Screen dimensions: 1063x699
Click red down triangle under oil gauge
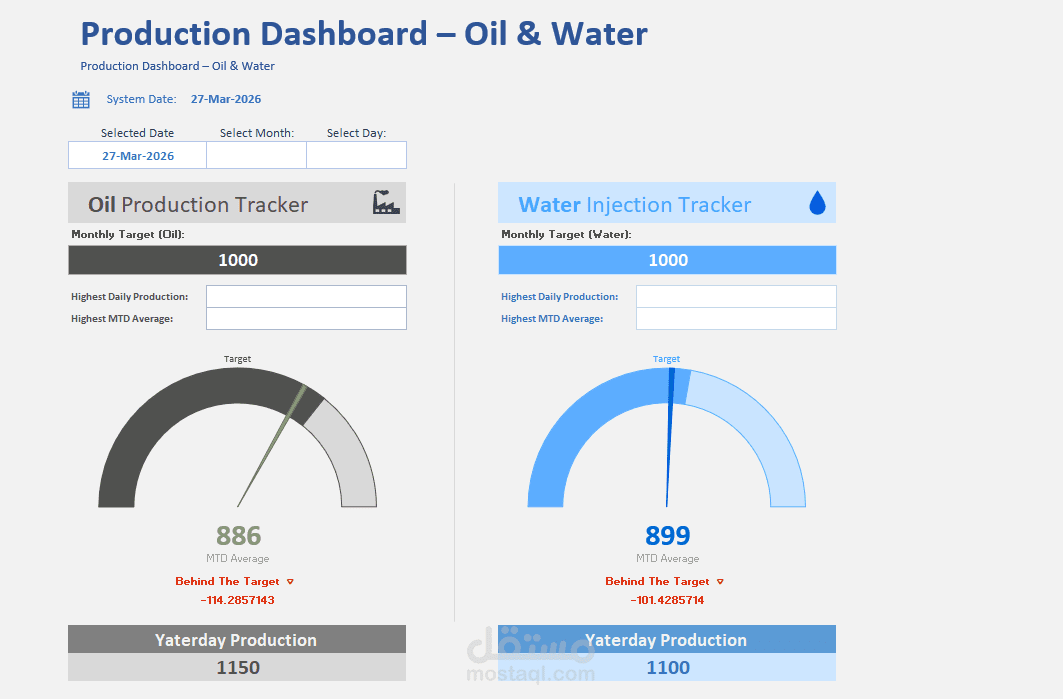click(x=290, y=582)
